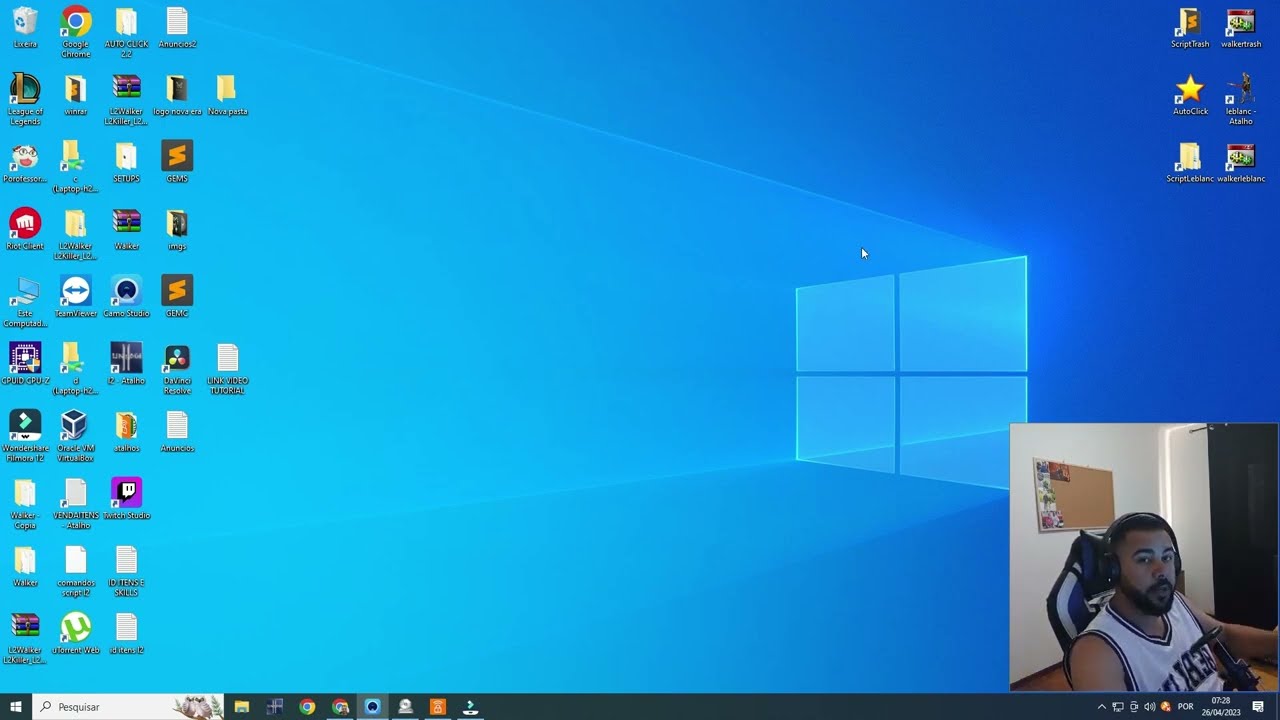Viewport: 1280px width, 720px height.
Task: Select the Camo Studio shortcut
Action: [x=126, y=297]
